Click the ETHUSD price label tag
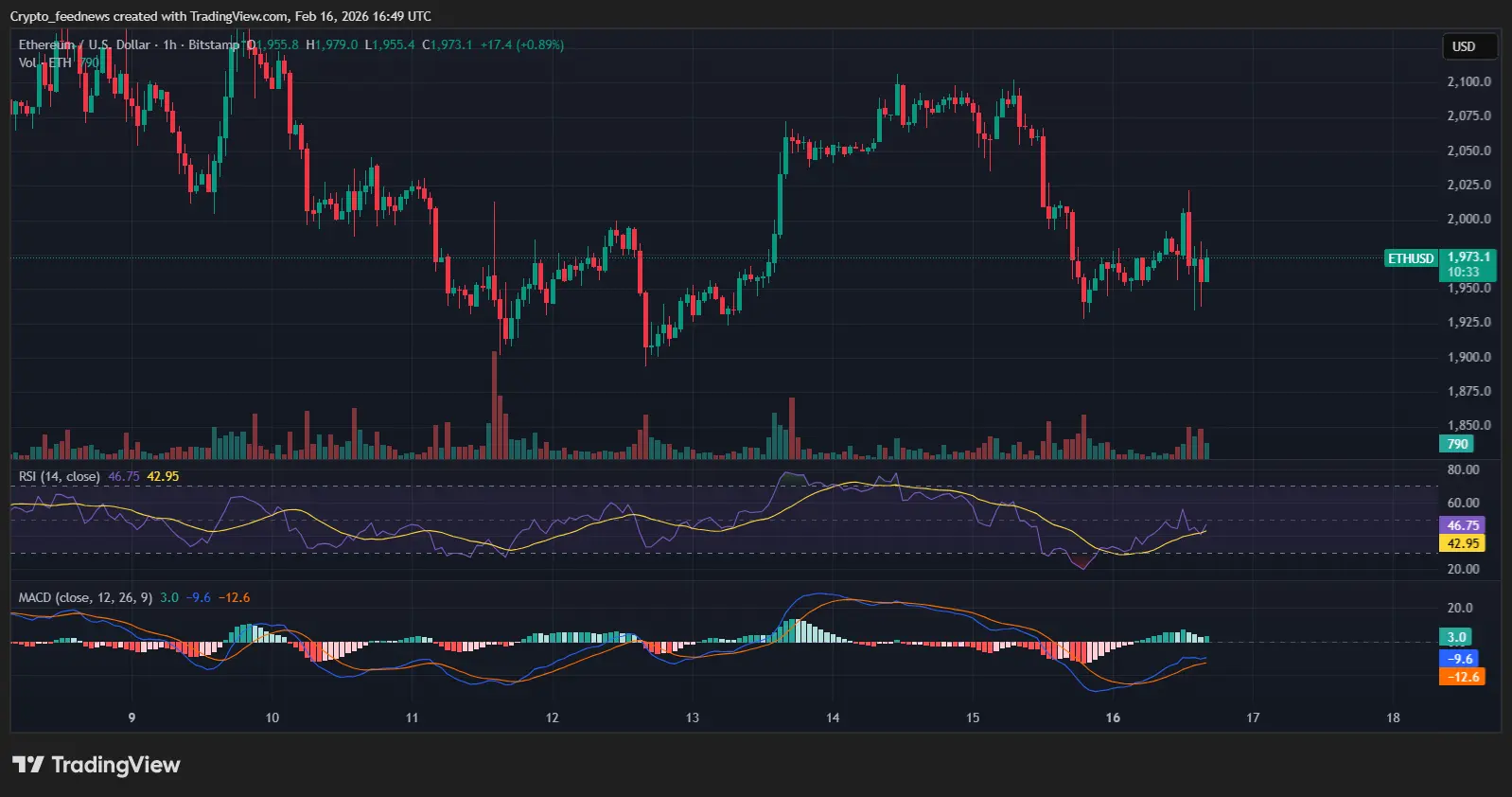The image size is (1512, 797). tap(1411, 258)
